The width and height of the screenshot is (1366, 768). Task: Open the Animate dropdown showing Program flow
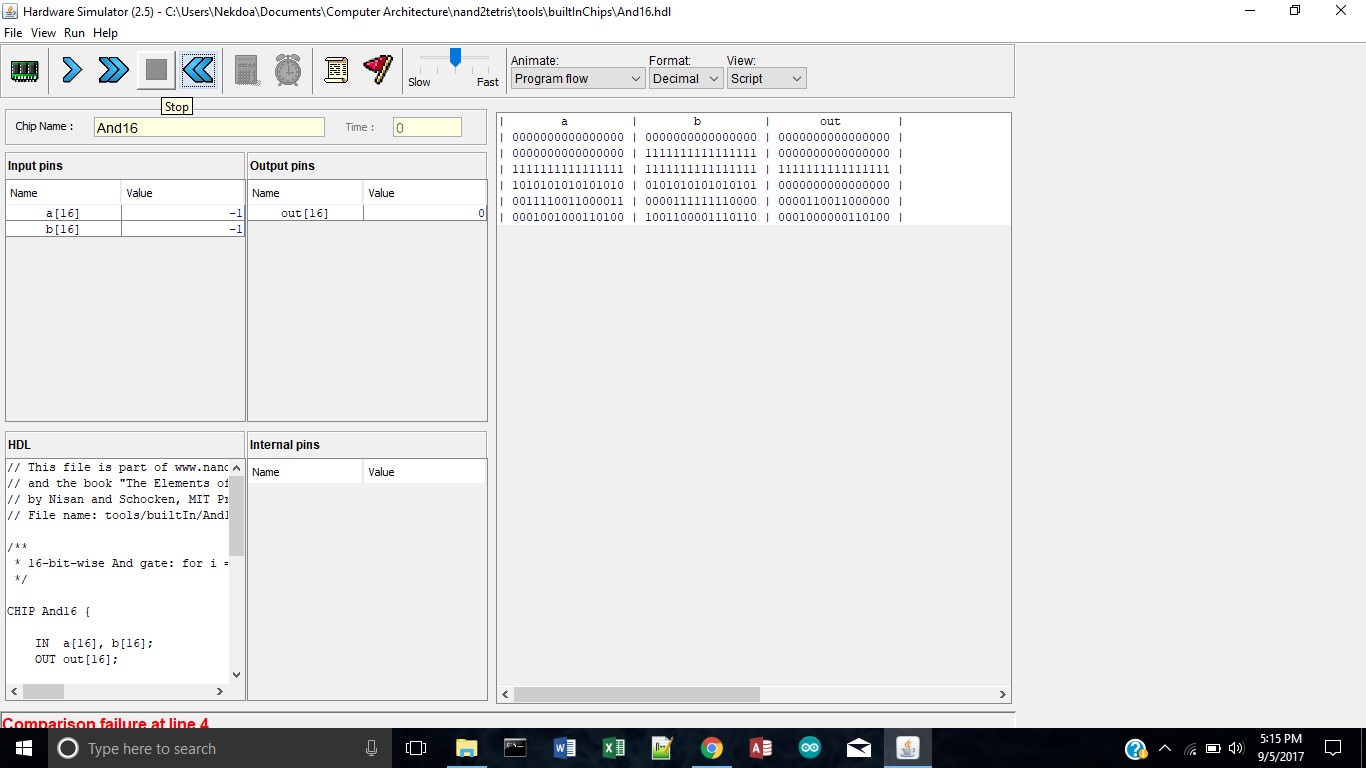tap(578, 79)
